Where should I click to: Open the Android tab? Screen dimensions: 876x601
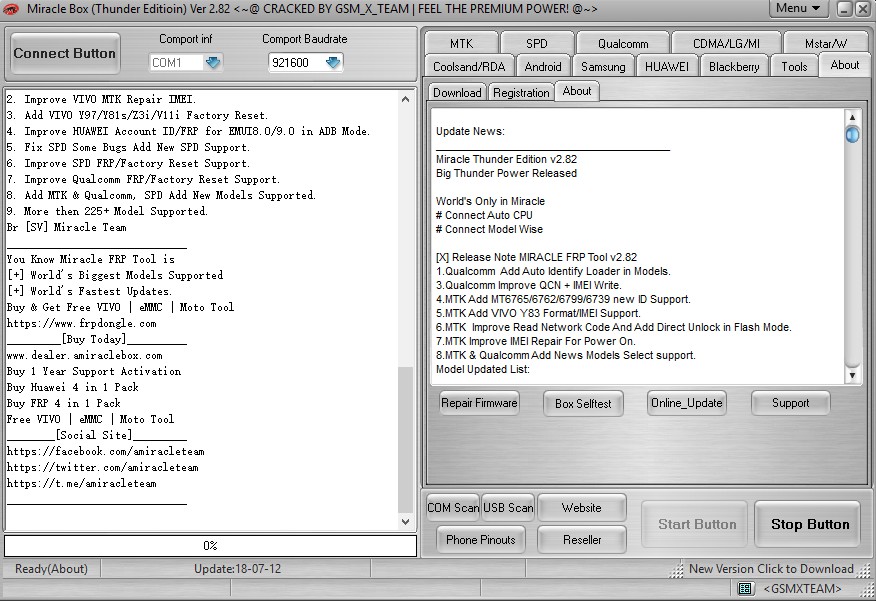(x=543, y=66)
